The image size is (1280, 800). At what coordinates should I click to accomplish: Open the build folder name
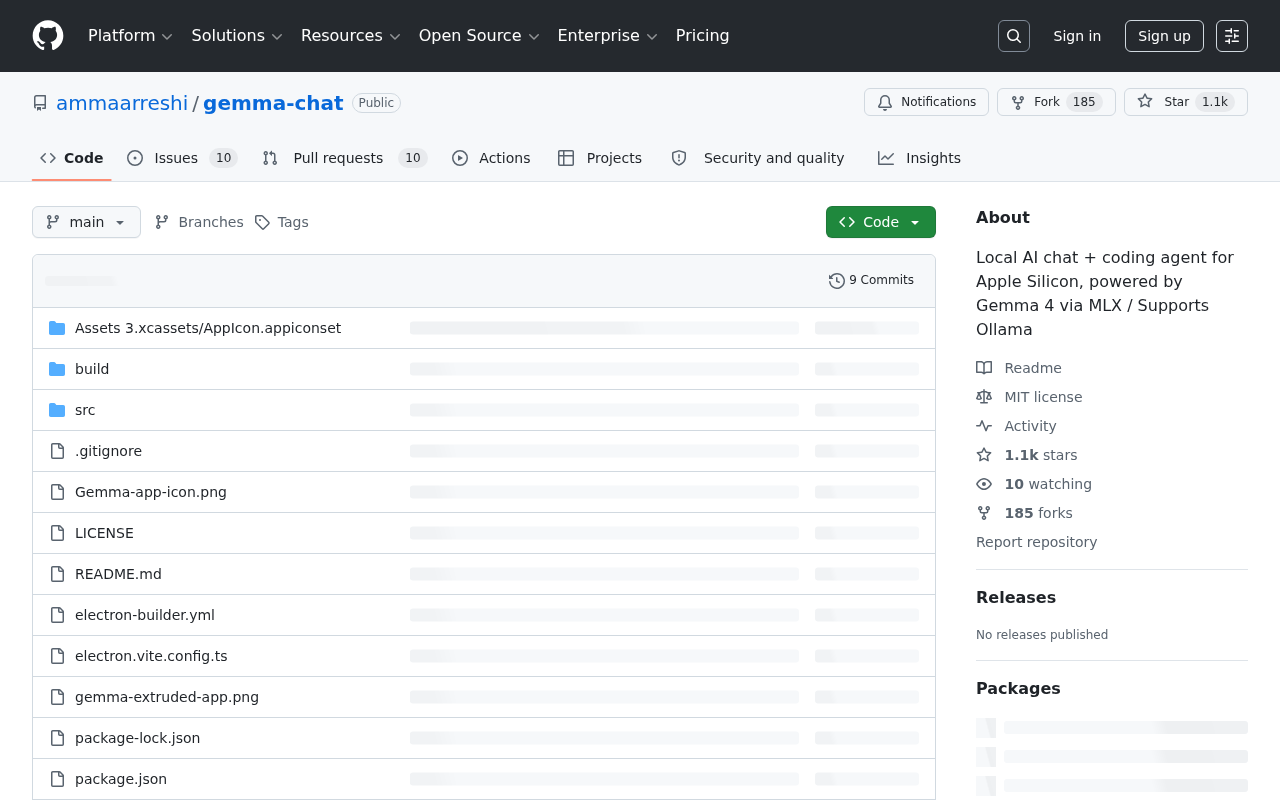click(x=92, y=369)
